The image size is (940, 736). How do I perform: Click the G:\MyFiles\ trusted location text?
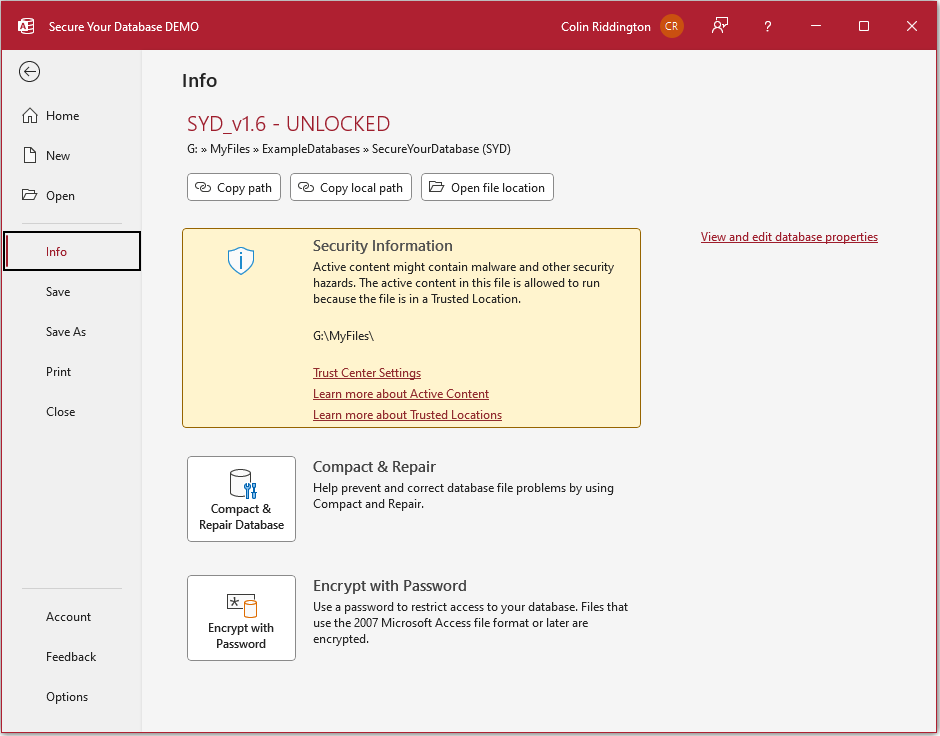344,336
